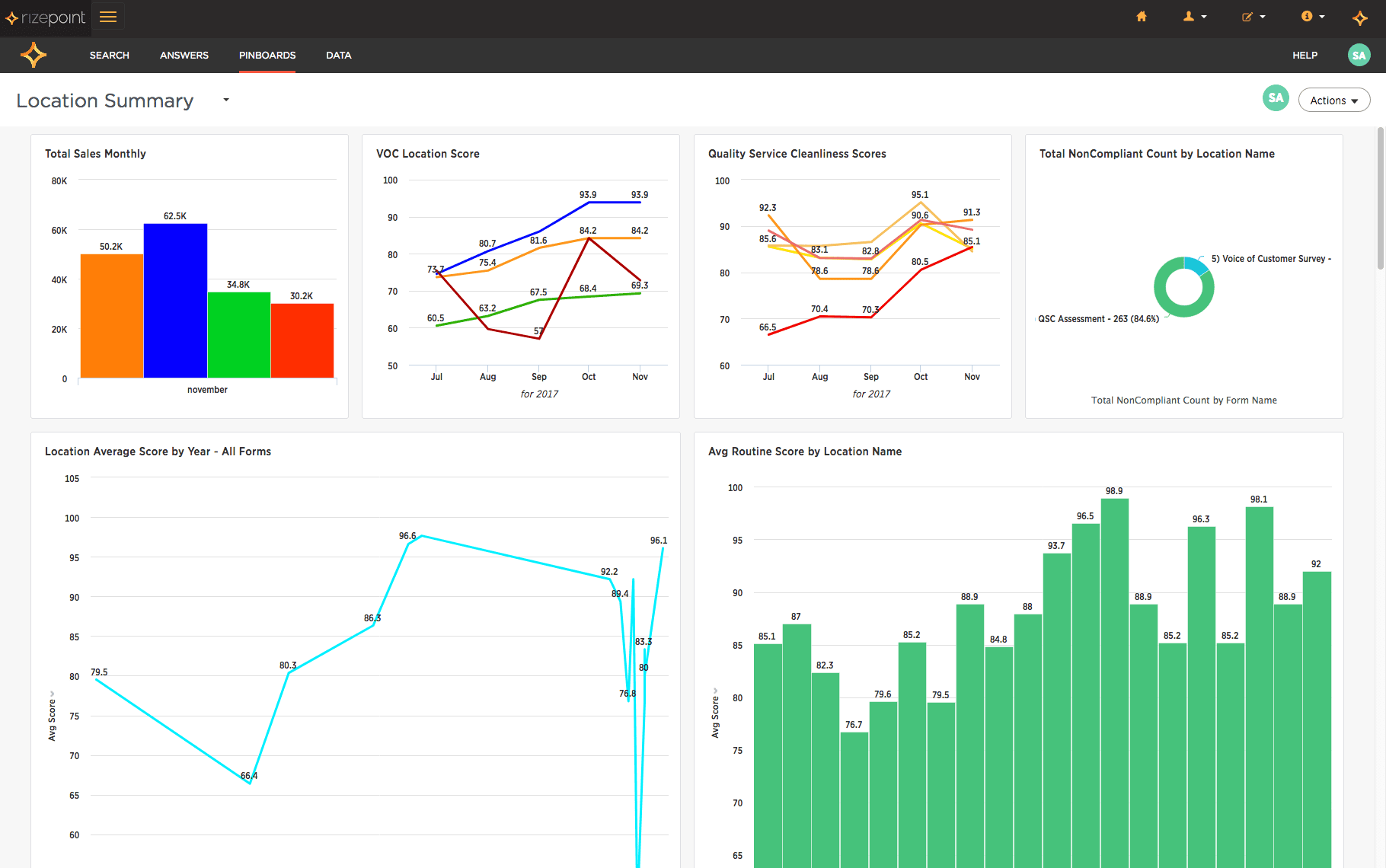1386x868 pixels.
Task: Open the DATA tab
Action: point(338,55)
